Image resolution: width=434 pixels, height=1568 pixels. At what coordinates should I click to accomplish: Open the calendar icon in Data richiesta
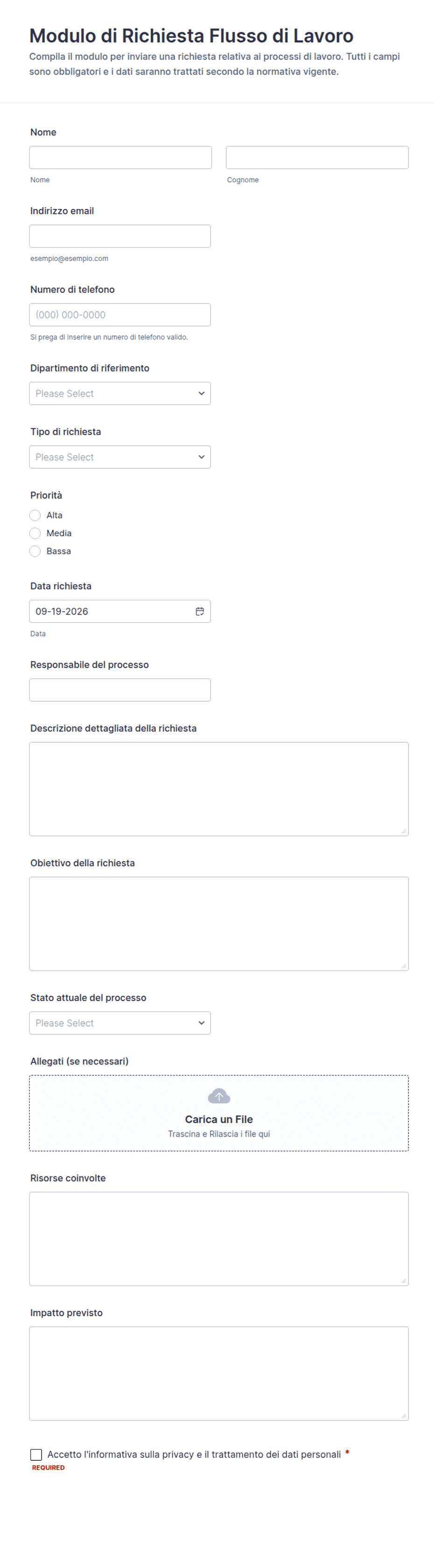coord(199,611)
